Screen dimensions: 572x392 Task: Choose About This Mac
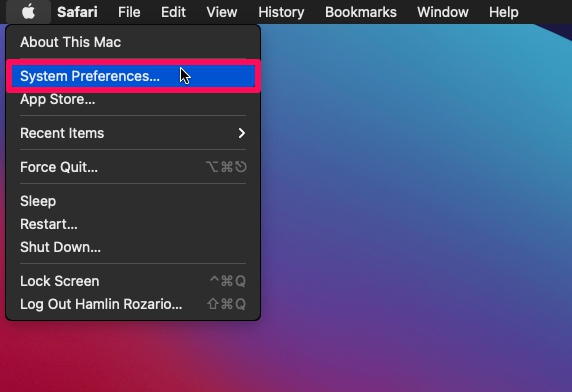tap(133, 42)
